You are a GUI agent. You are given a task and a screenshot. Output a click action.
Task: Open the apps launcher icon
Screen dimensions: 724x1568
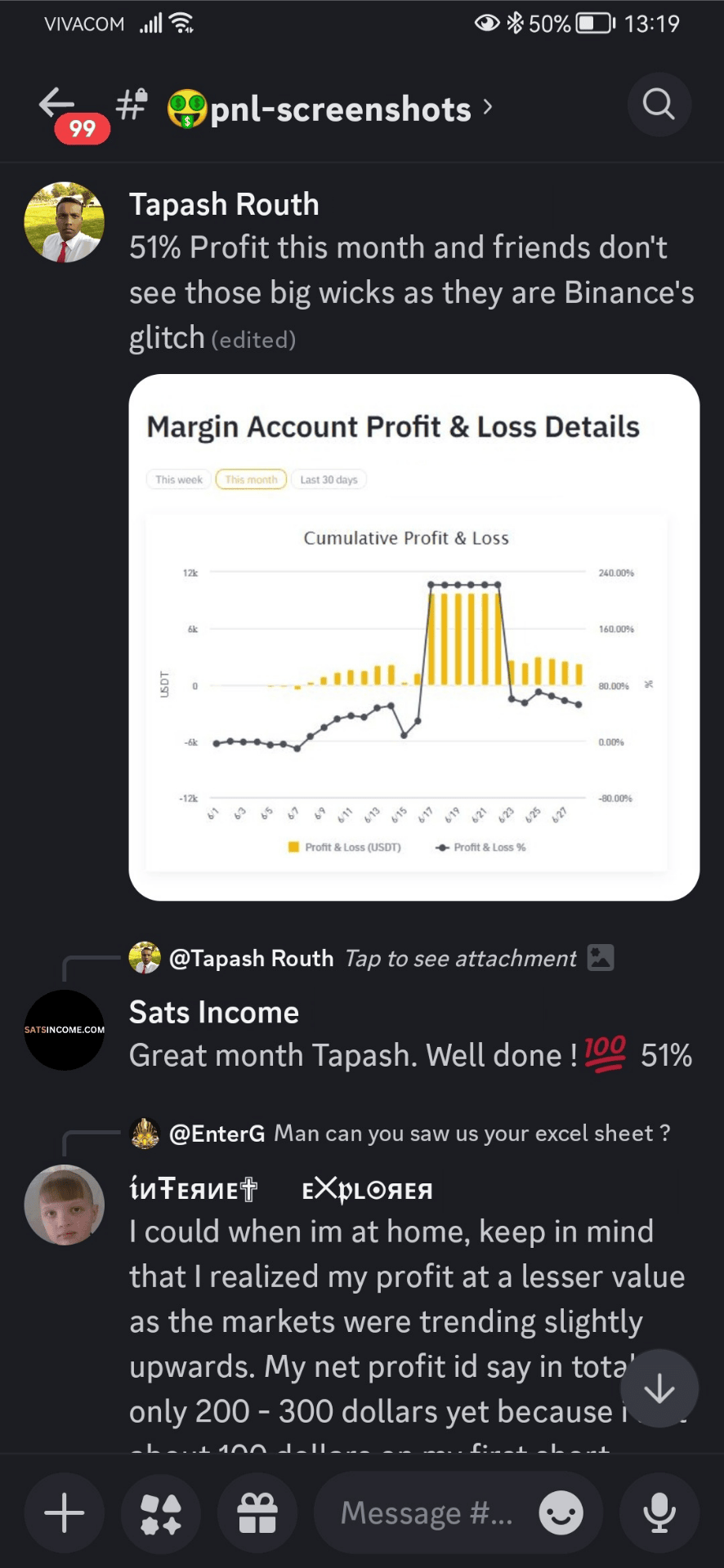coord(161,1513)
